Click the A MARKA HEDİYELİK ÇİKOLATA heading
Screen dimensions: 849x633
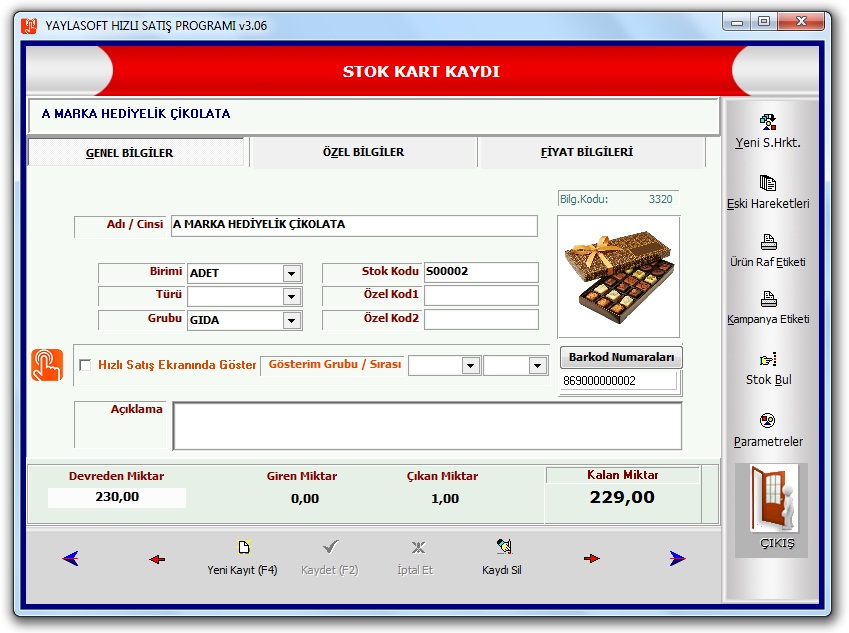[136, 114]
